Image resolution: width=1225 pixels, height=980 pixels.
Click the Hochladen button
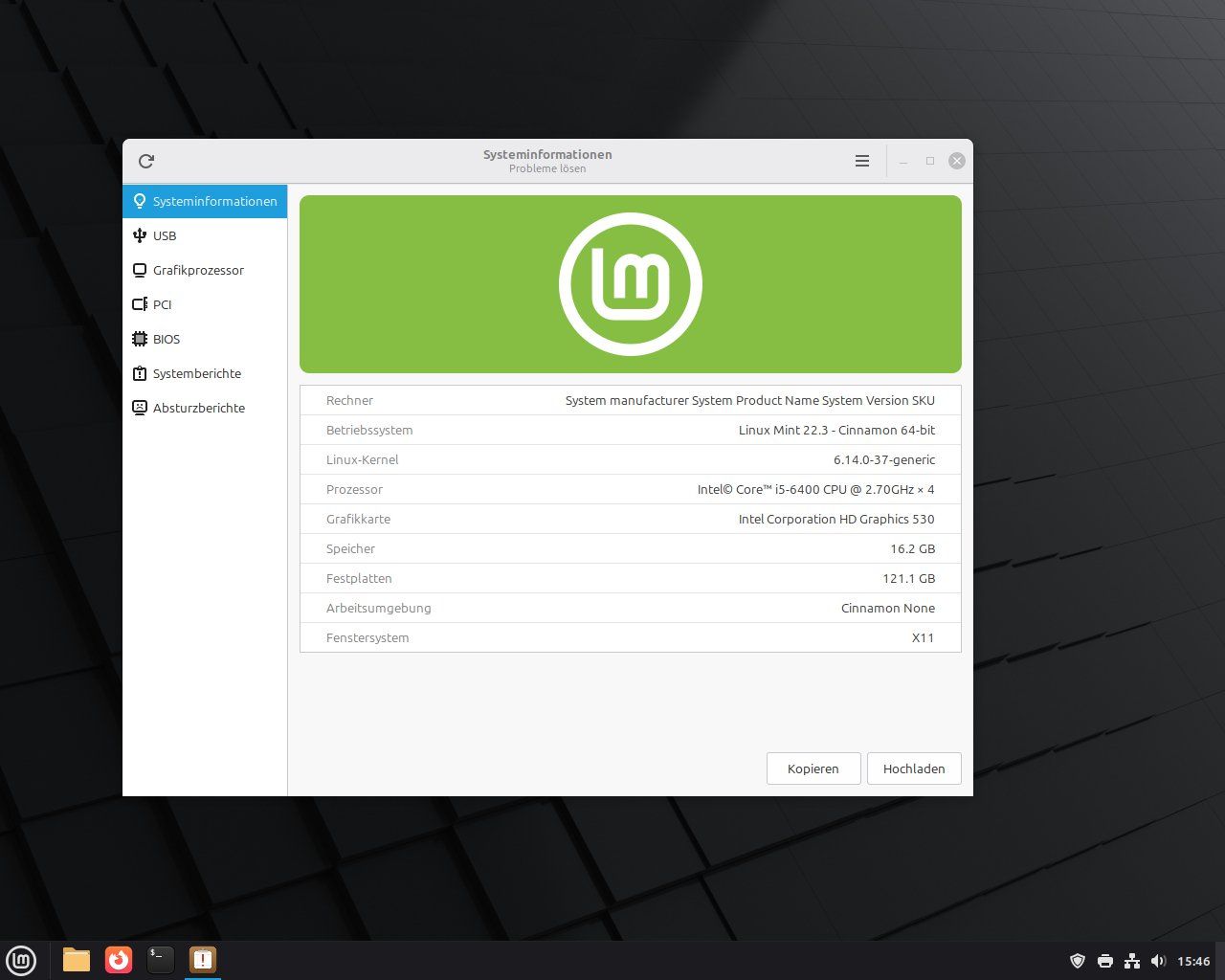[914, 768]
